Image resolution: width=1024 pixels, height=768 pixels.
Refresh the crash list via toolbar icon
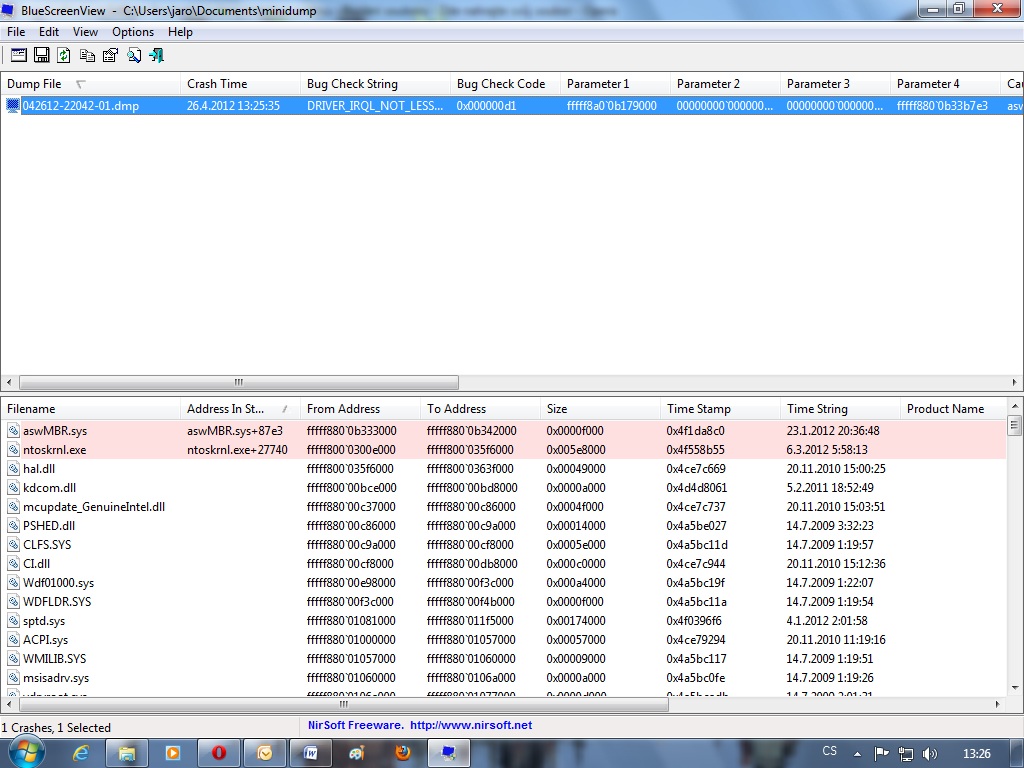(64, 56)
